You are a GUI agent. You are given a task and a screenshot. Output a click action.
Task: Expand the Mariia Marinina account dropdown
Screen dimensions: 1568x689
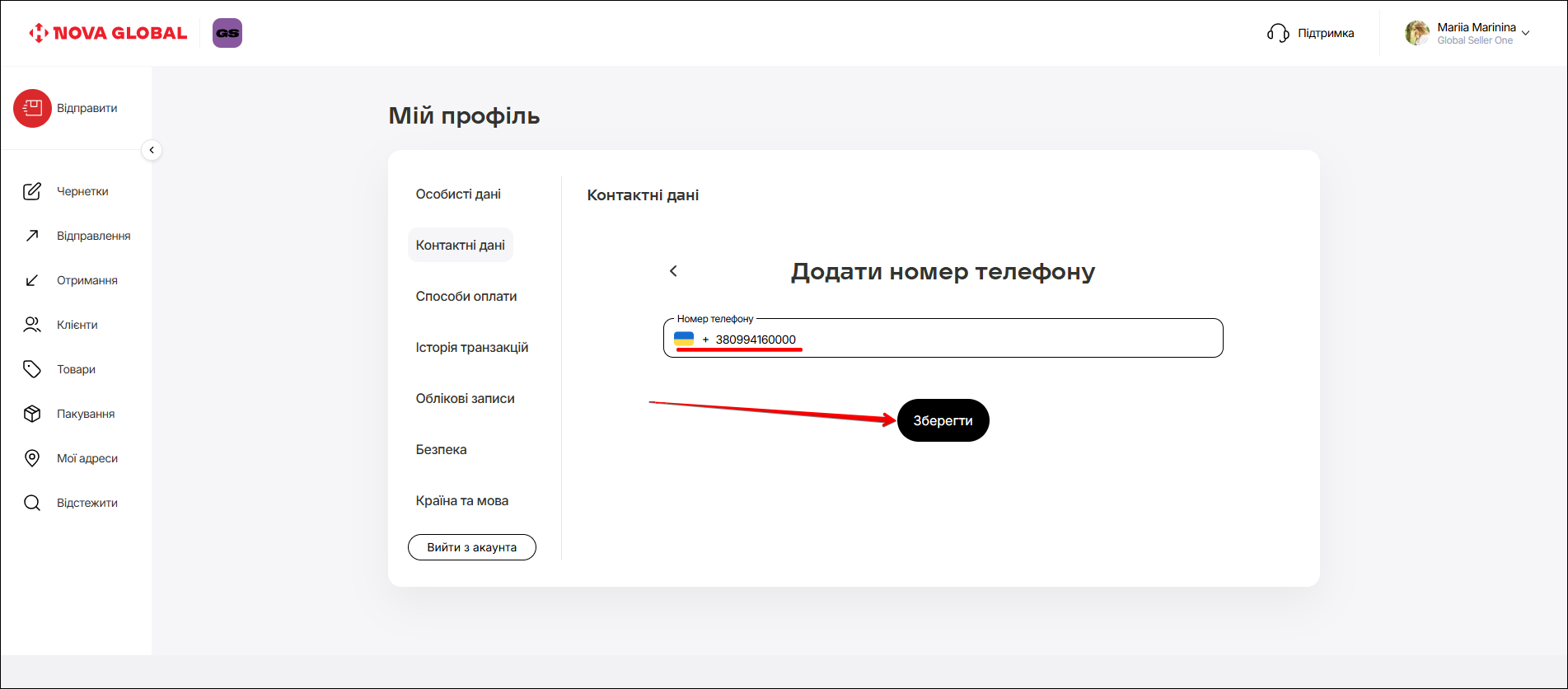1525,34
